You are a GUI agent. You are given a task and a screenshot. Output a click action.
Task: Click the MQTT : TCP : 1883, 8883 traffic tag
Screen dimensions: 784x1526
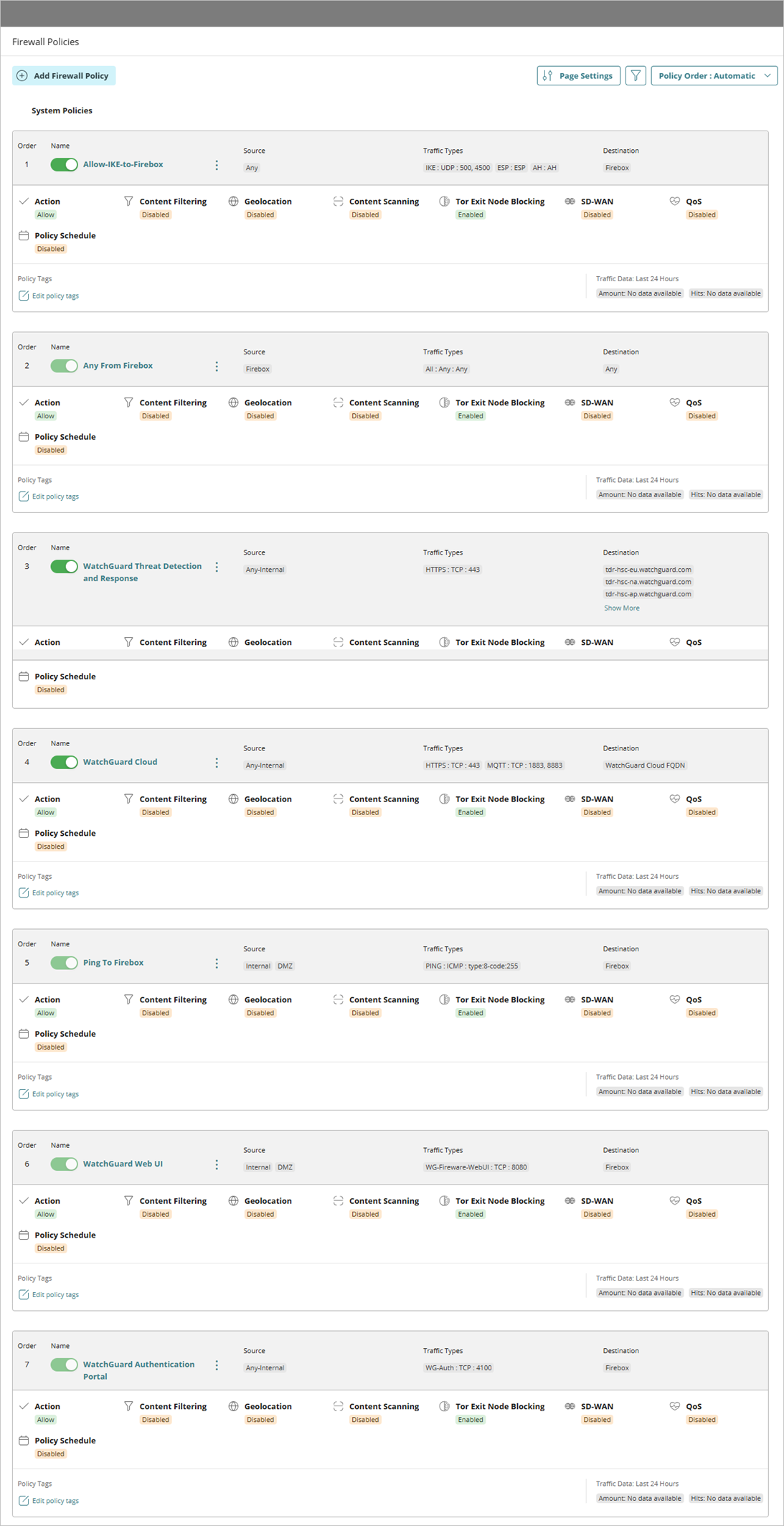point(524,766)
